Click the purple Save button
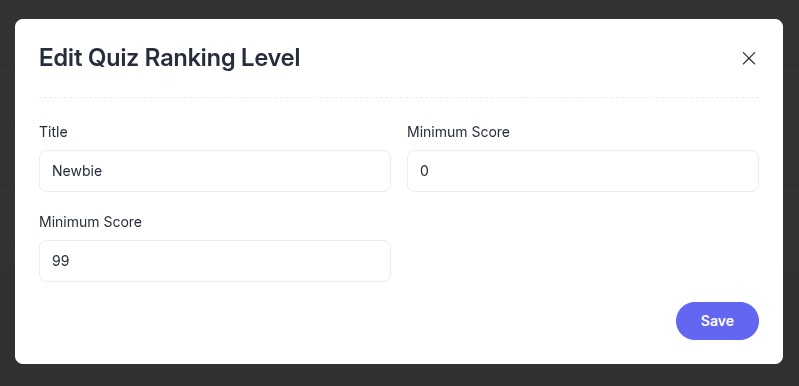 click(x=717, y=321)
